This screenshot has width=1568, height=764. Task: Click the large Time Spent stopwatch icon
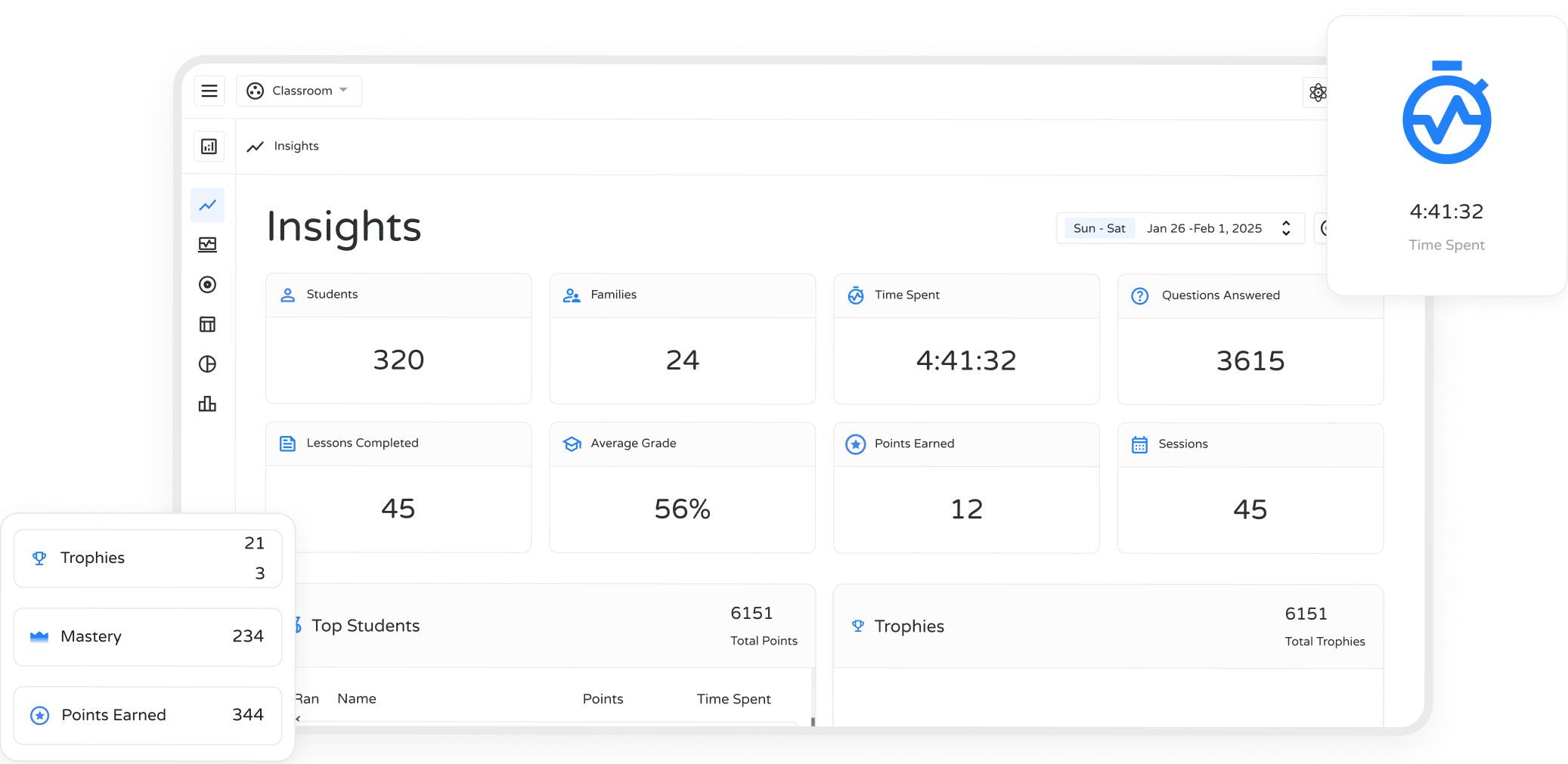pyautogui.click(x=1446, y=113)
